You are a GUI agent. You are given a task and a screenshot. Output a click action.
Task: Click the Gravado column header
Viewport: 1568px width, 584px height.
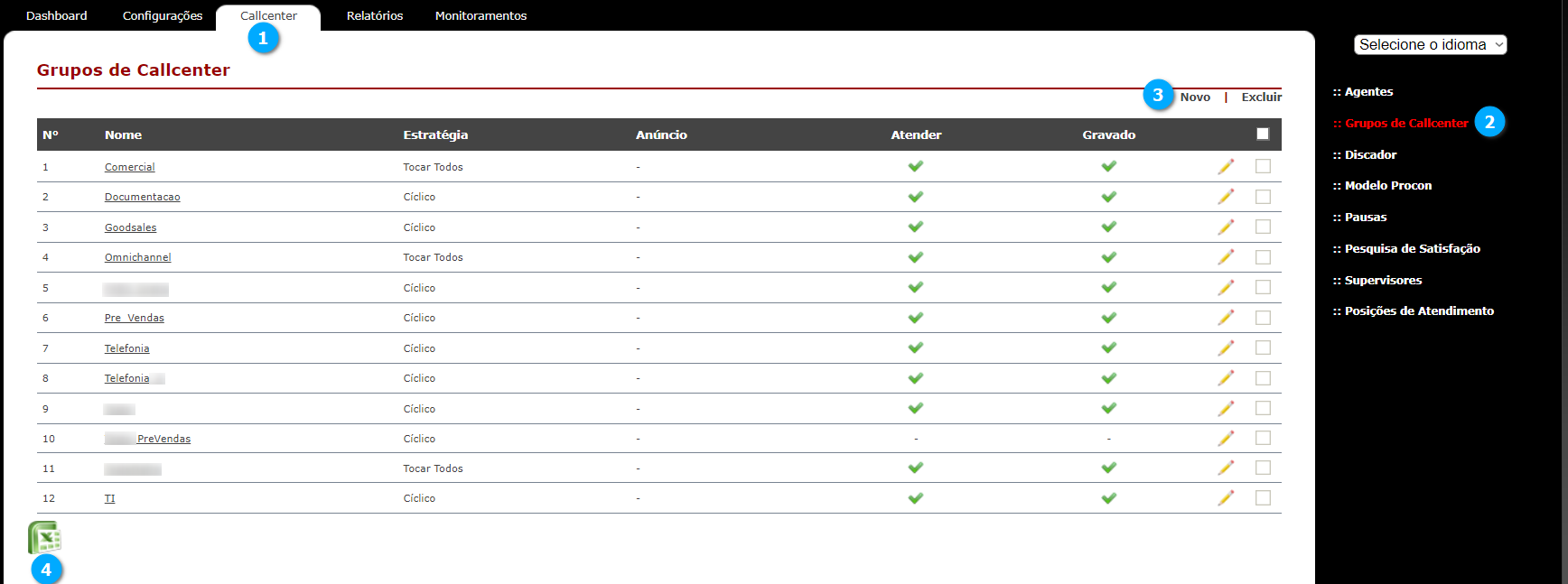1109,134
